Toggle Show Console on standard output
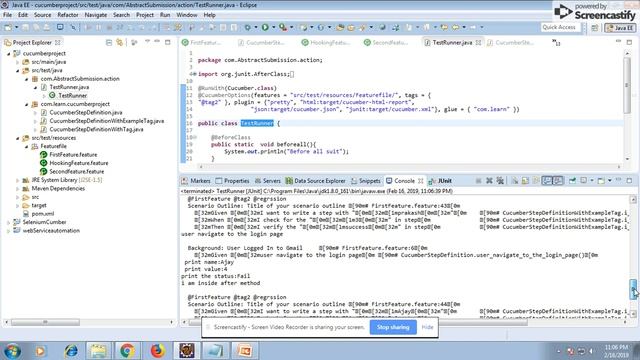This screenshot has height=360, width=640. pos(547,181)
